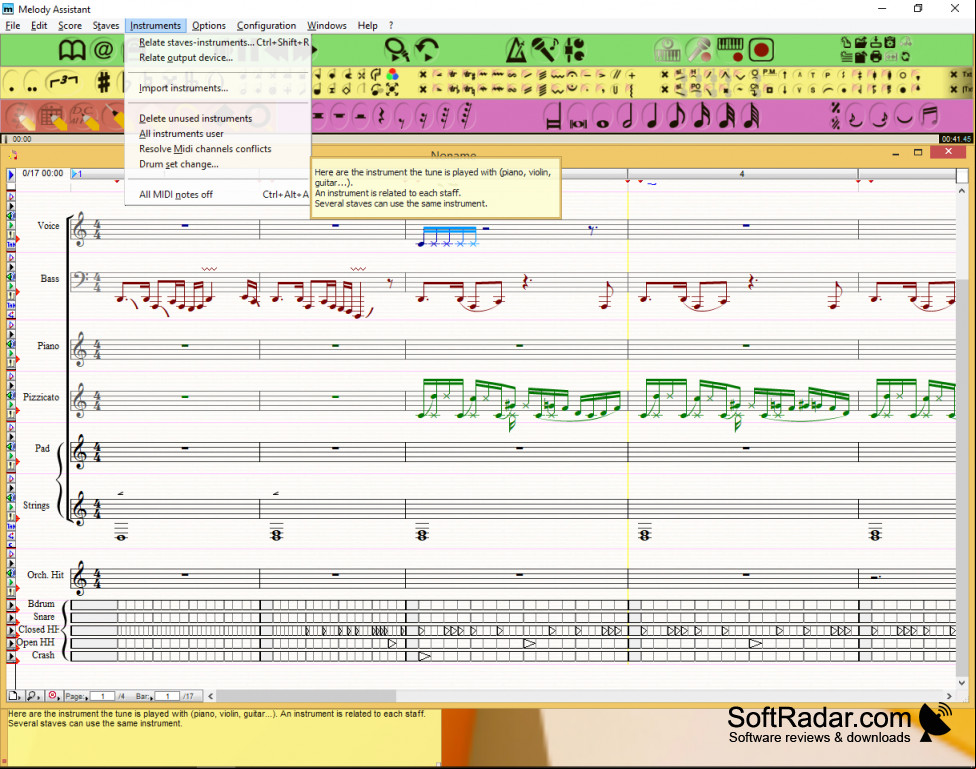The height and width of the screenshot is (769, 976).
Task: Click the question mark menu item
Action: 391,26
